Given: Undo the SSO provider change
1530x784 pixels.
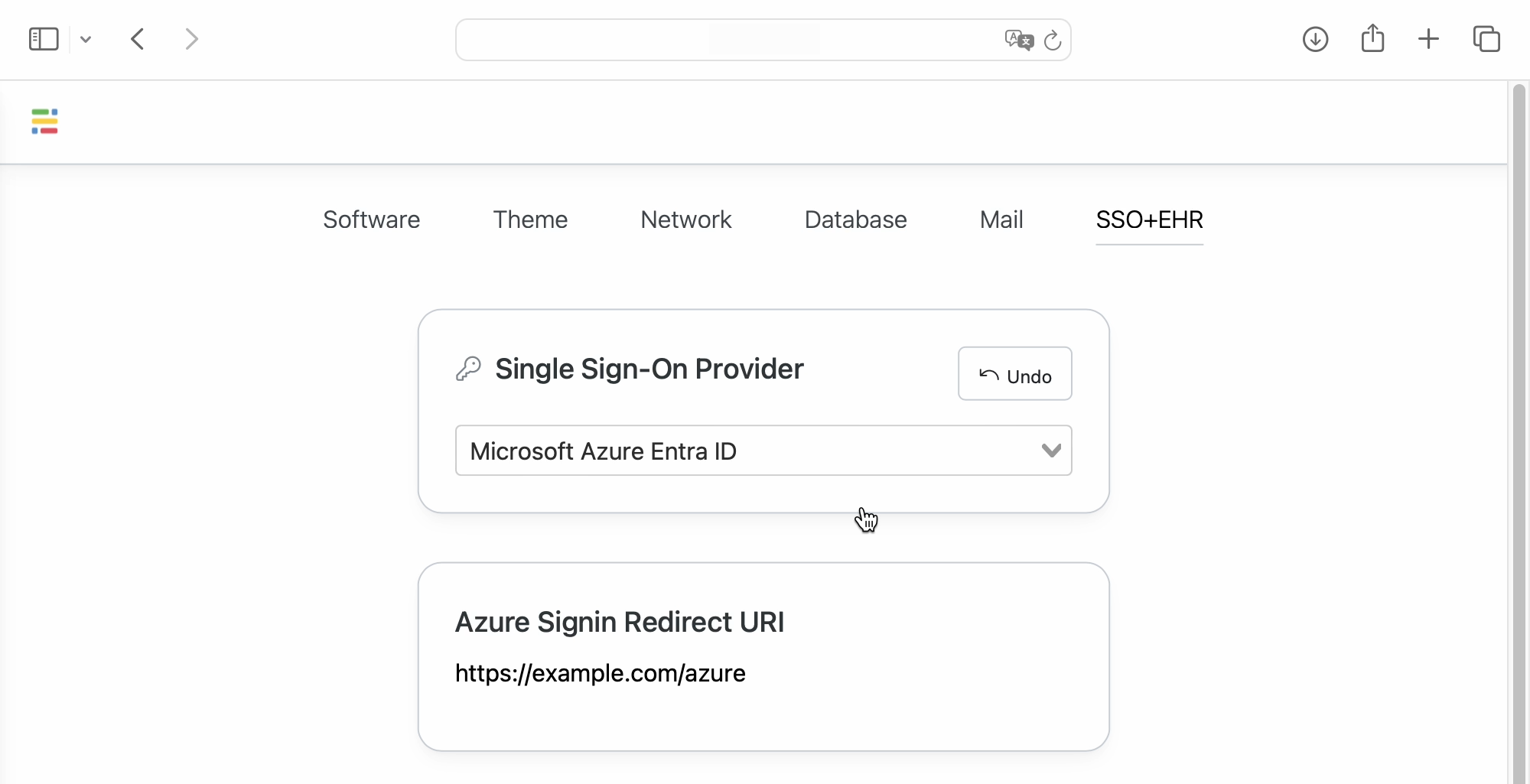Looking at the screenshot, I should click(x=1015, y=374).
